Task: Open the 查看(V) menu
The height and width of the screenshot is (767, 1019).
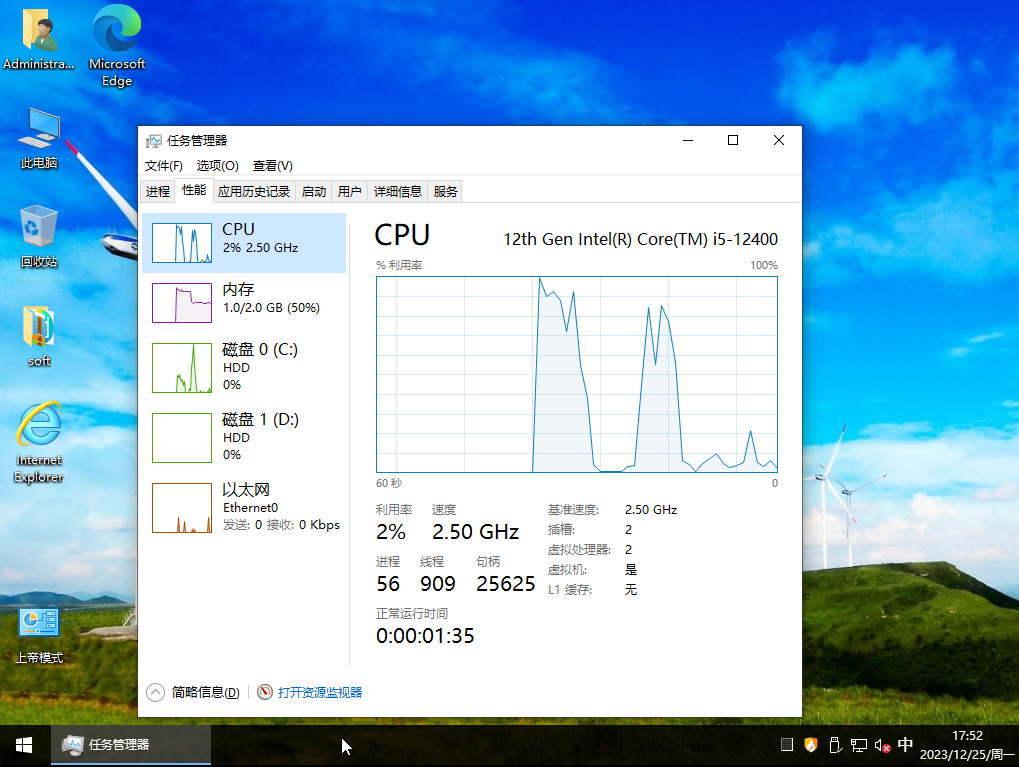Action: click(273, 166)
